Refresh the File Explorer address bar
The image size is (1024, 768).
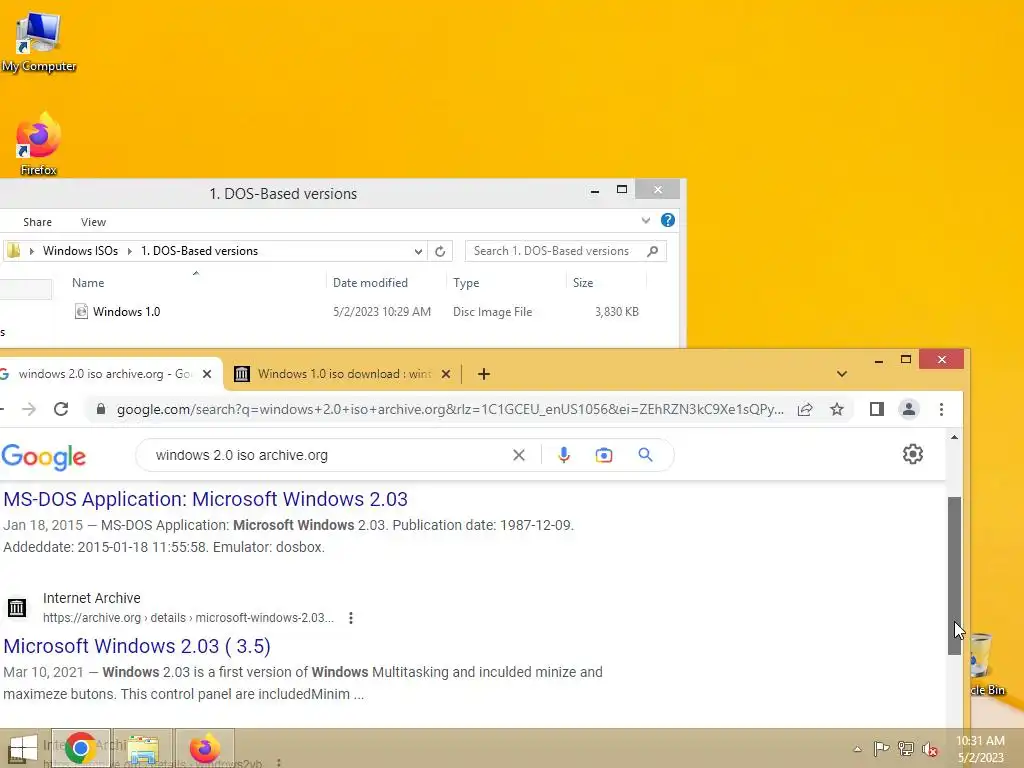pyautogui.click(x=440, y=251)
